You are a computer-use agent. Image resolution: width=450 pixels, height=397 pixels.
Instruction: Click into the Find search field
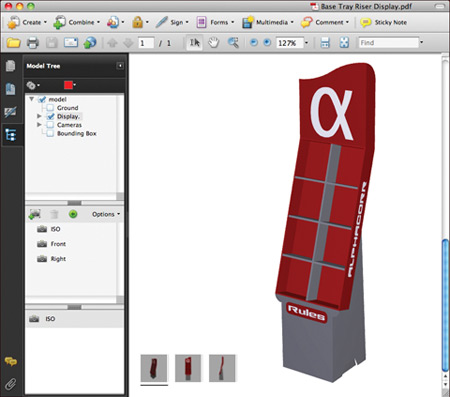point(388,43)
